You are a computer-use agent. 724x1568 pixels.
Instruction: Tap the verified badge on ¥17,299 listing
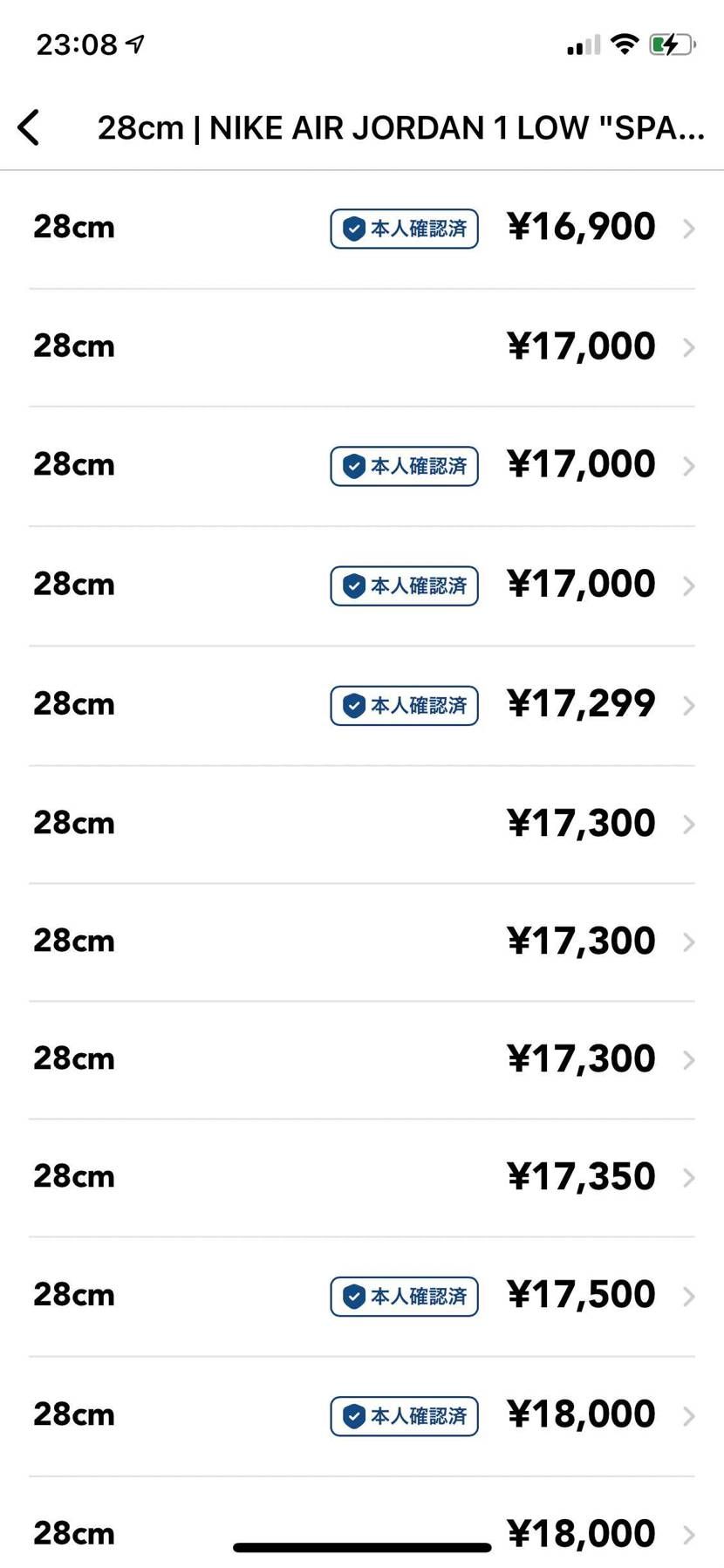(x=404, y=705)
